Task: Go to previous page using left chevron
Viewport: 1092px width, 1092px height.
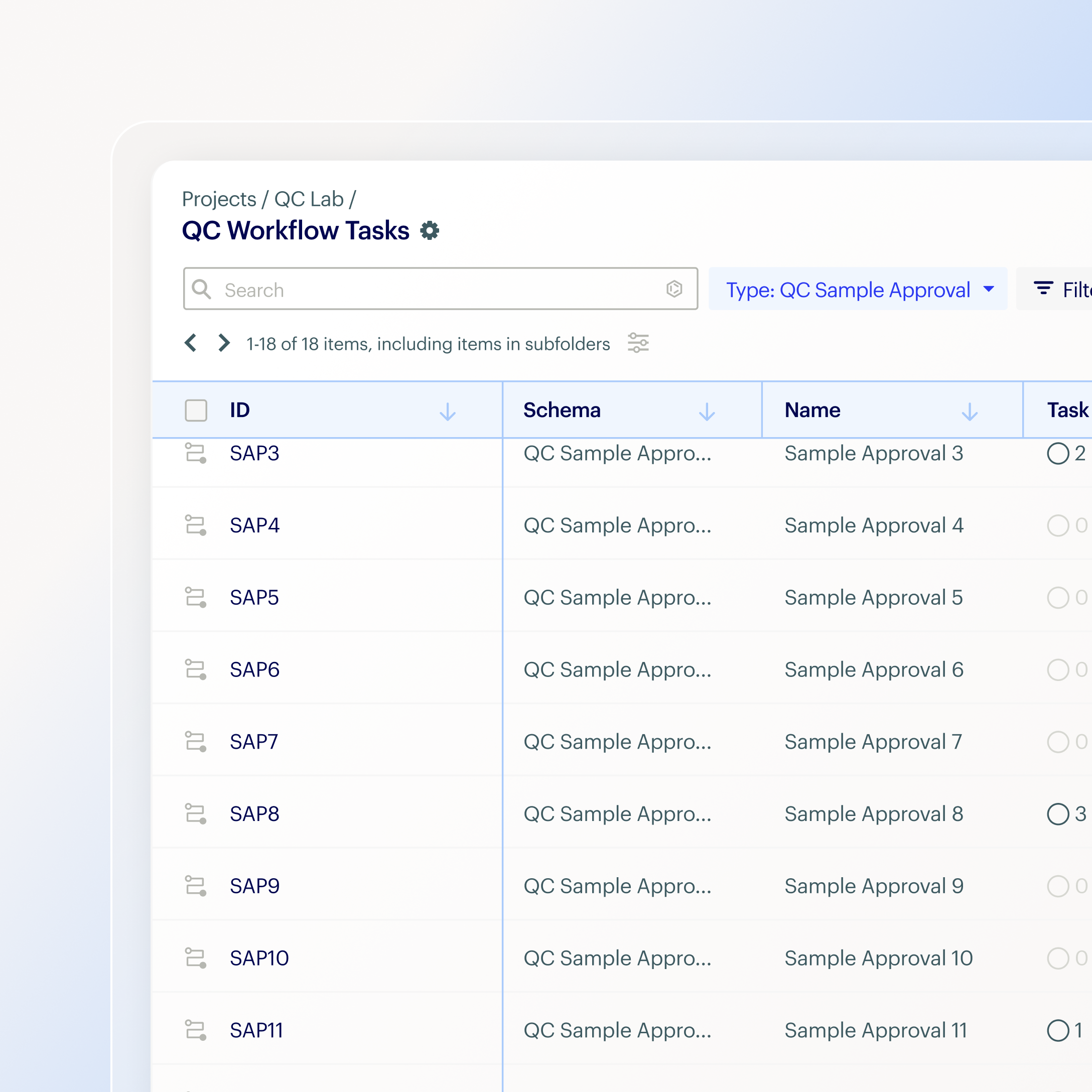Action: point(191,343)
